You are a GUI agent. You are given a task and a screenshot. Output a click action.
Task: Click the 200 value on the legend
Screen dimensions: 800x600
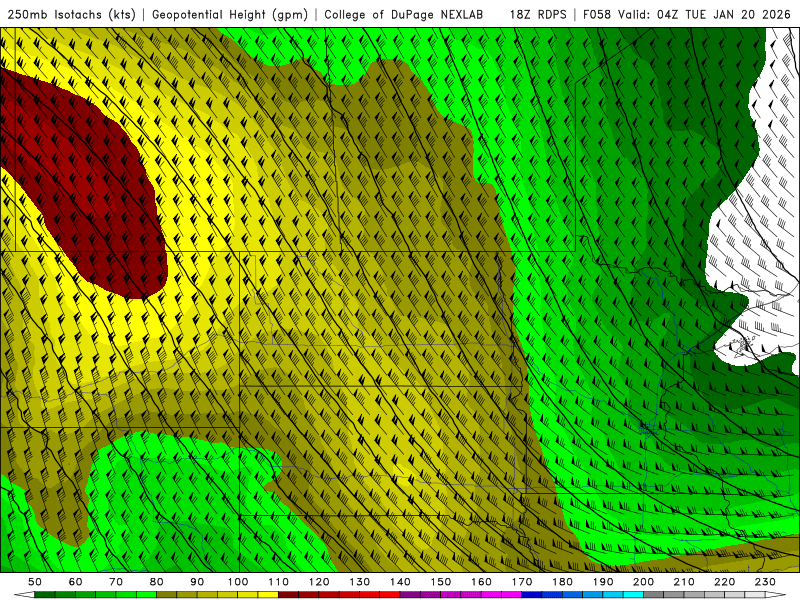pos(643,582)
